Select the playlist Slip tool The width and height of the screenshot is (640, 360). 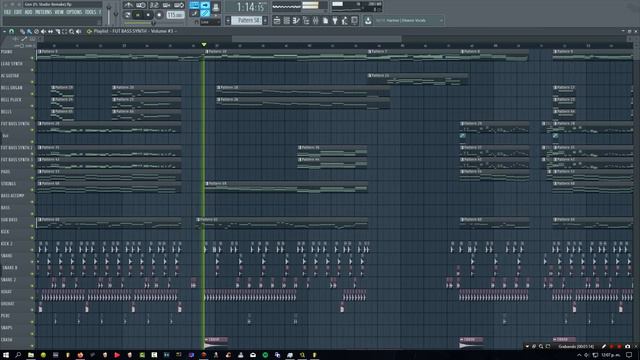[50, 31]
